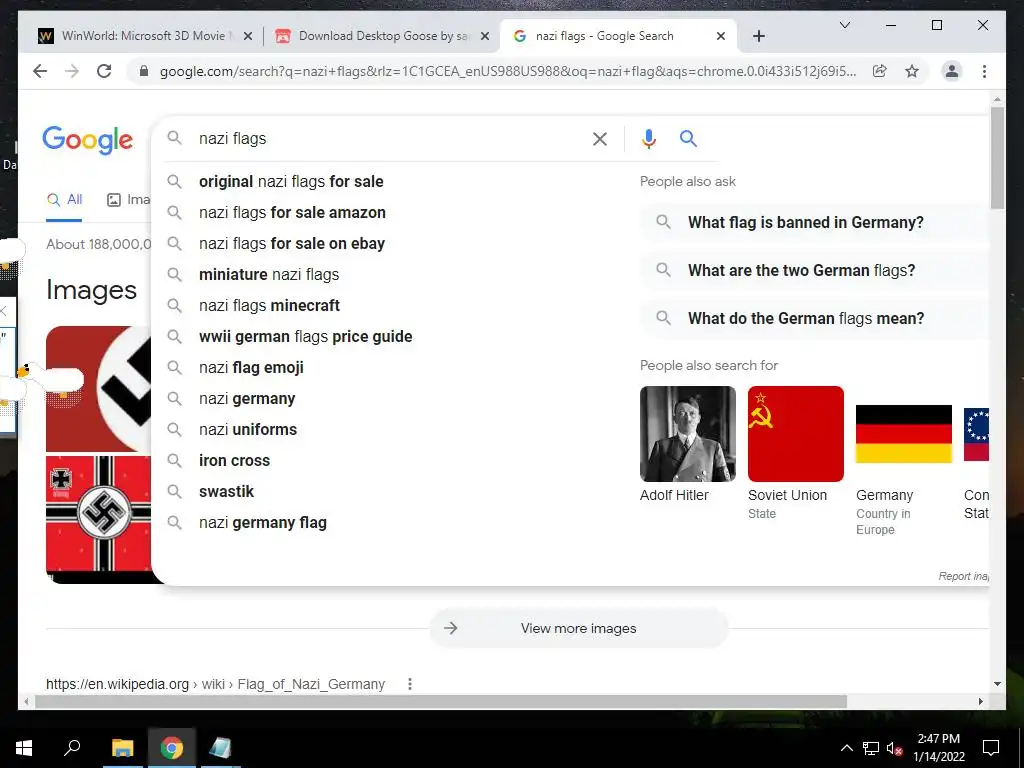Viewport: 1024px width, 768px height.
Task: Choose suggestion nazi germany flag
Action: click(x=263, y=522)
